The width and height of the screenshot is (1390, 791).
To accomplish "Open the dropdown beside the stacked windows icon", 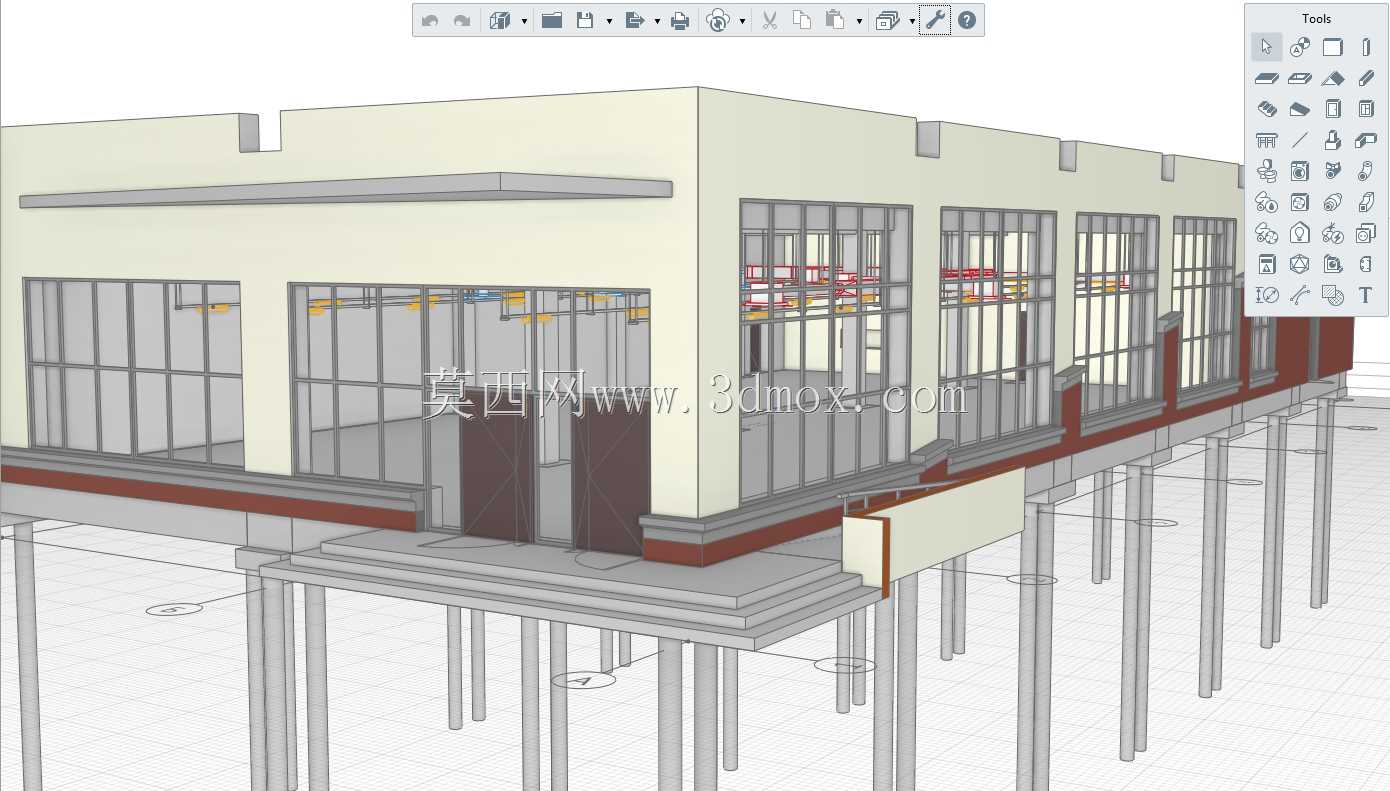I will coord(912,21).
